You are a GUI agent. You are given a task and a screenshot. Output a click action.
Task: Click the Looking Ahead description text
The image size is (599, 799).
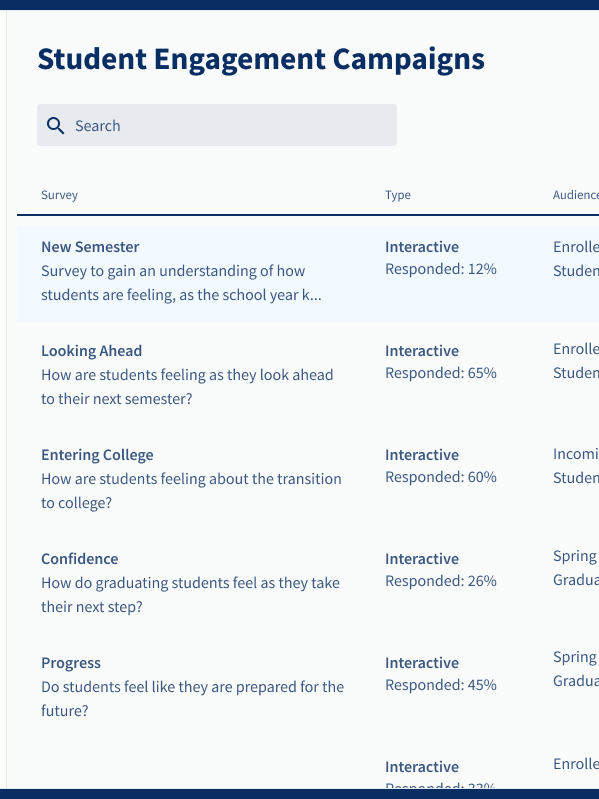(187, 387)
